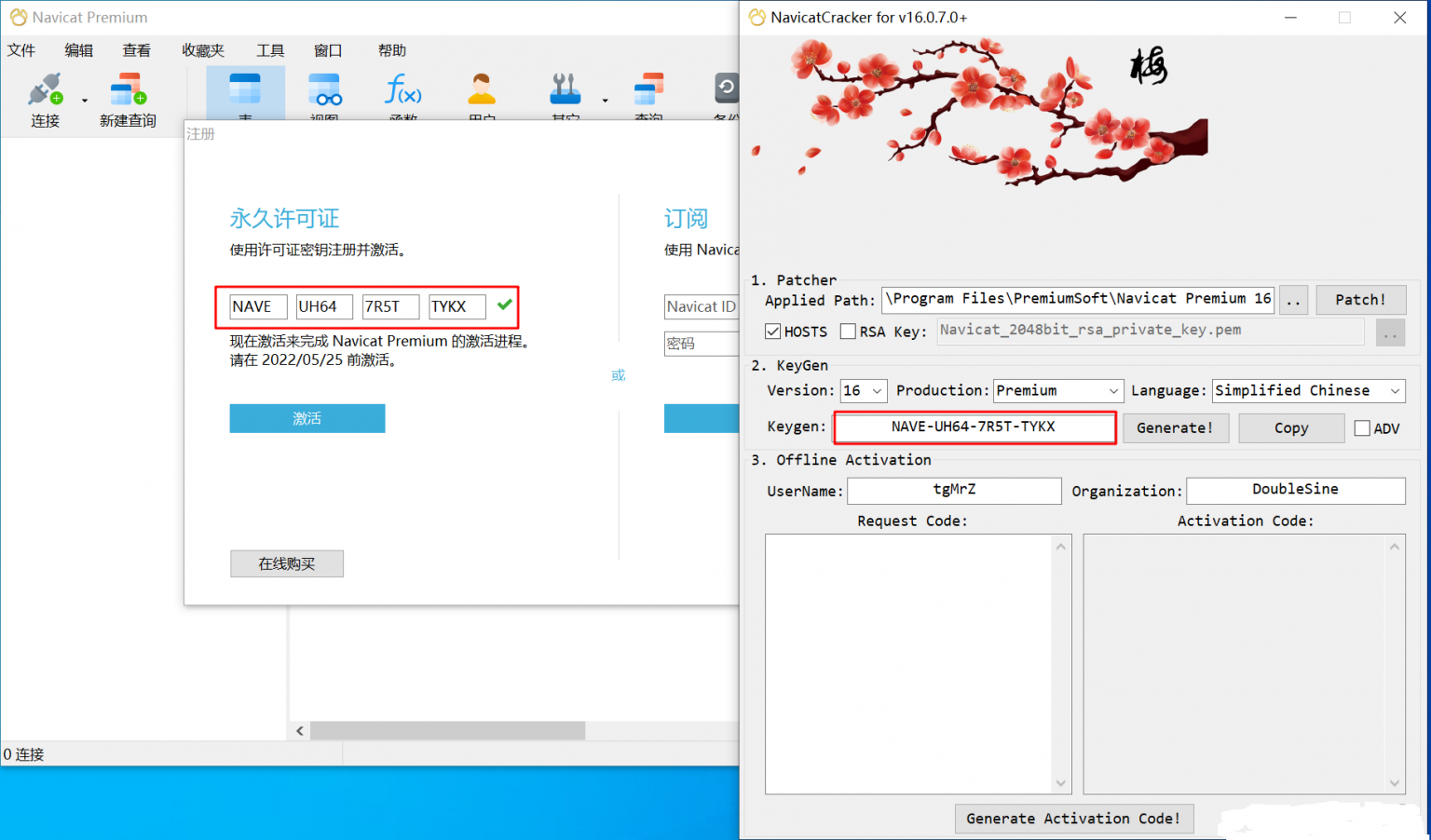Click inside the Request Code text area
This screenshot has width=1431, height=840.
click(x=909, y=664)
